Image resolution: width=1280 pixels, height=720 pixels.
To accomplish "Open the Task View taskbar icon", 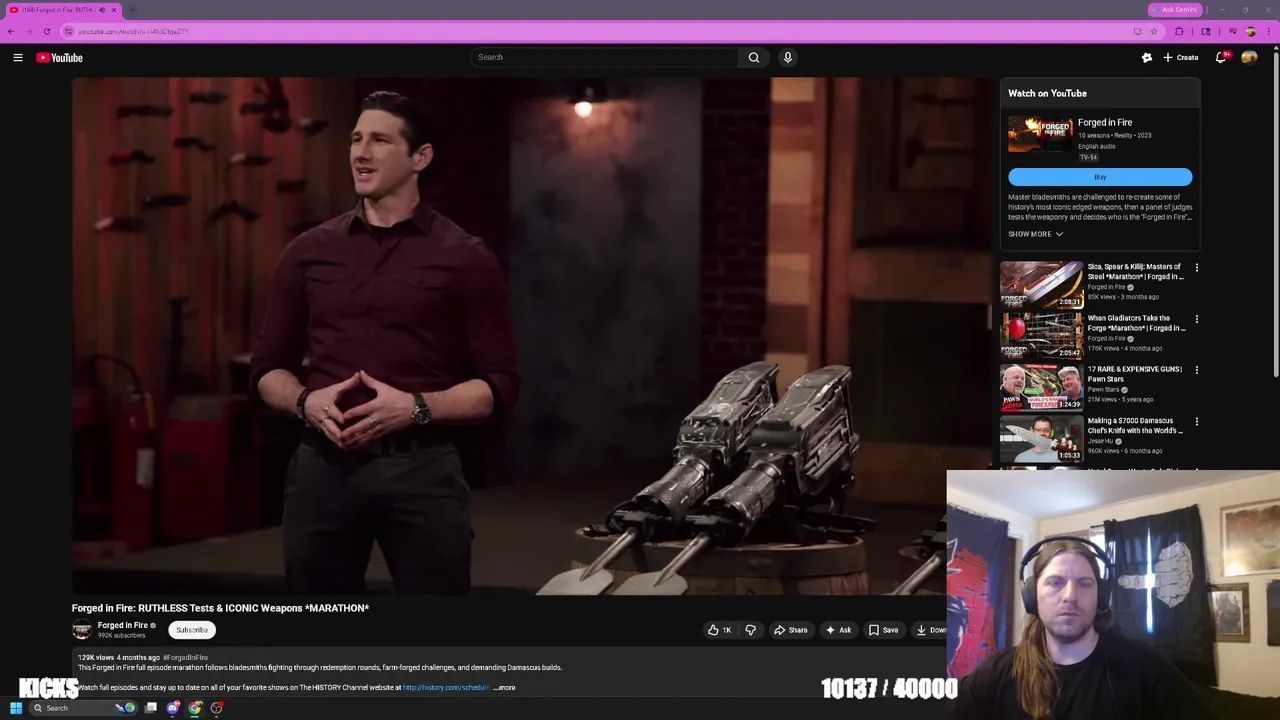I will (151, 708).
